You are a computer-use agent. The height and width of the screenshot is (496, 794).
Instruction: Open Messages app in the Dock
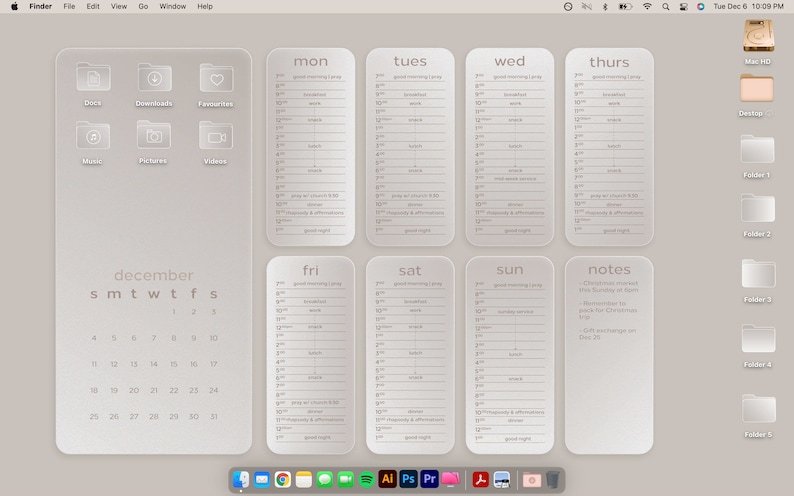point(325,479)
